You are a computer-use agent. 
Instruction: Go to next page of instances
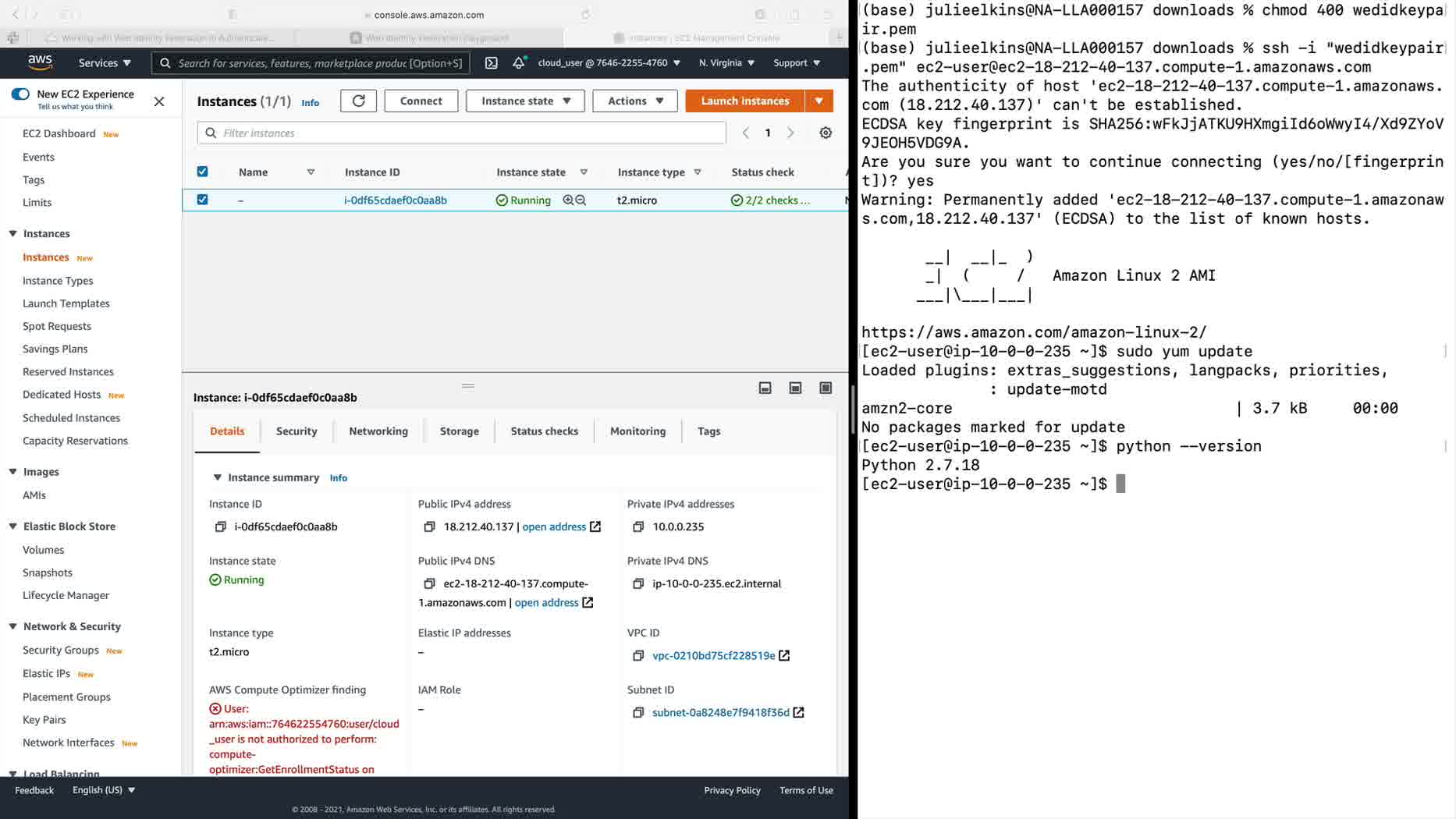[790, 133]
